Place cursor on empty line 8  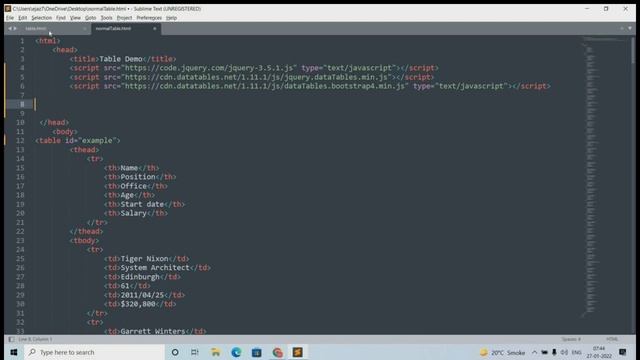306,104
